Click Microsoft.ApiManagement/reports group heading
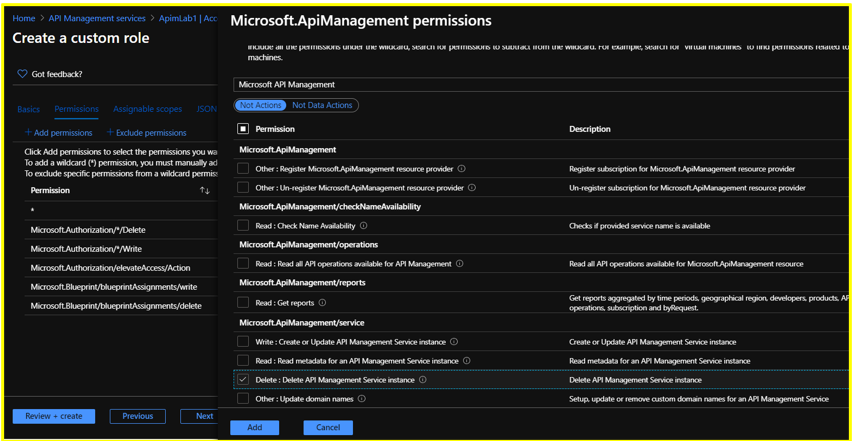Screen dimensions: 853x444 (x=302, y=282)
